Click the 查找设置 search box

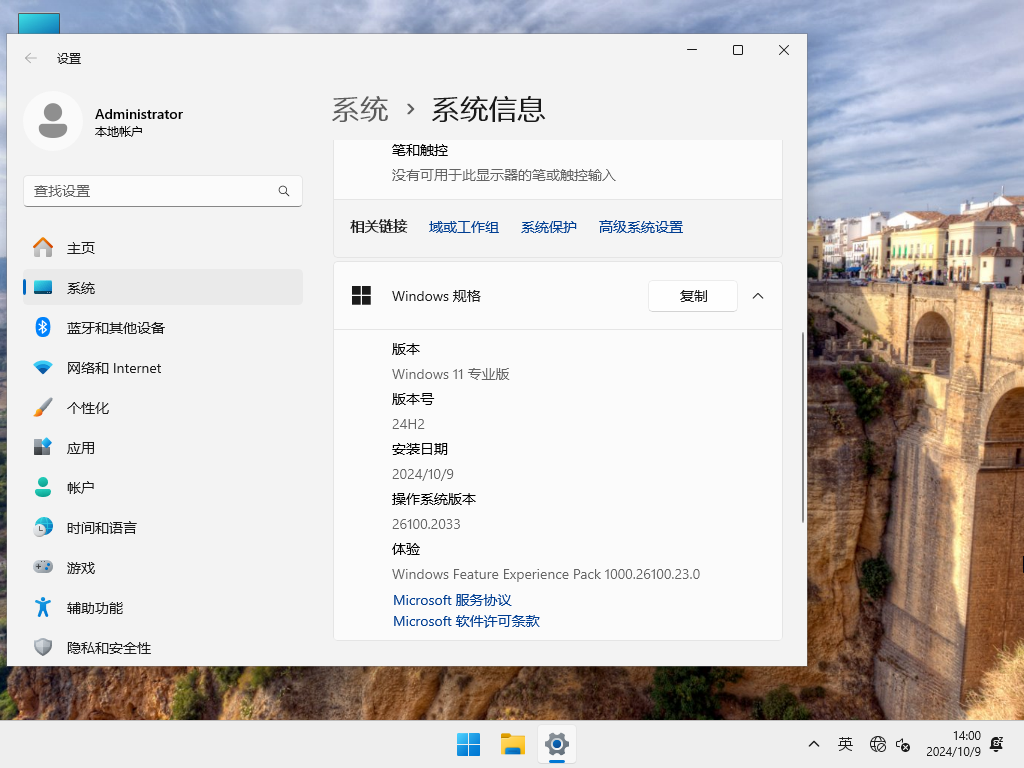pyautogui.click(x=163, y=191)
